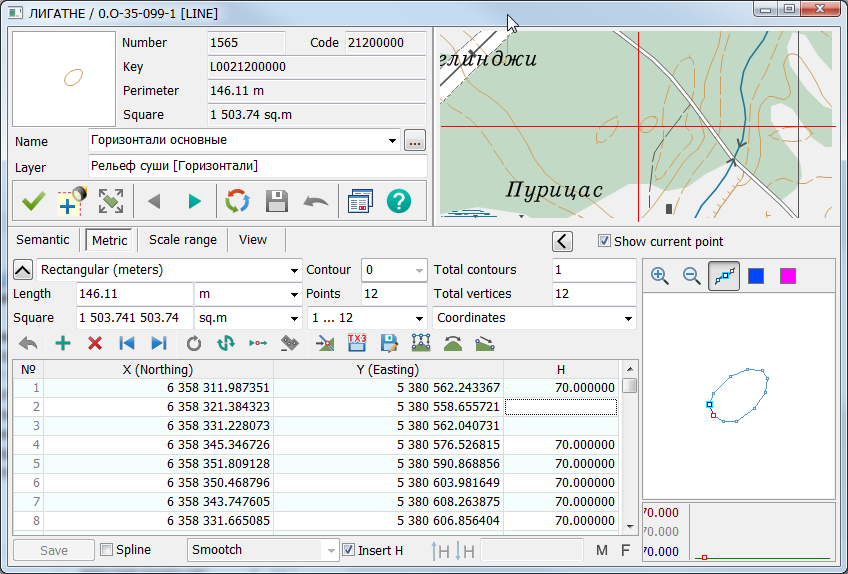Jump to the last point icon

[158, 343]
